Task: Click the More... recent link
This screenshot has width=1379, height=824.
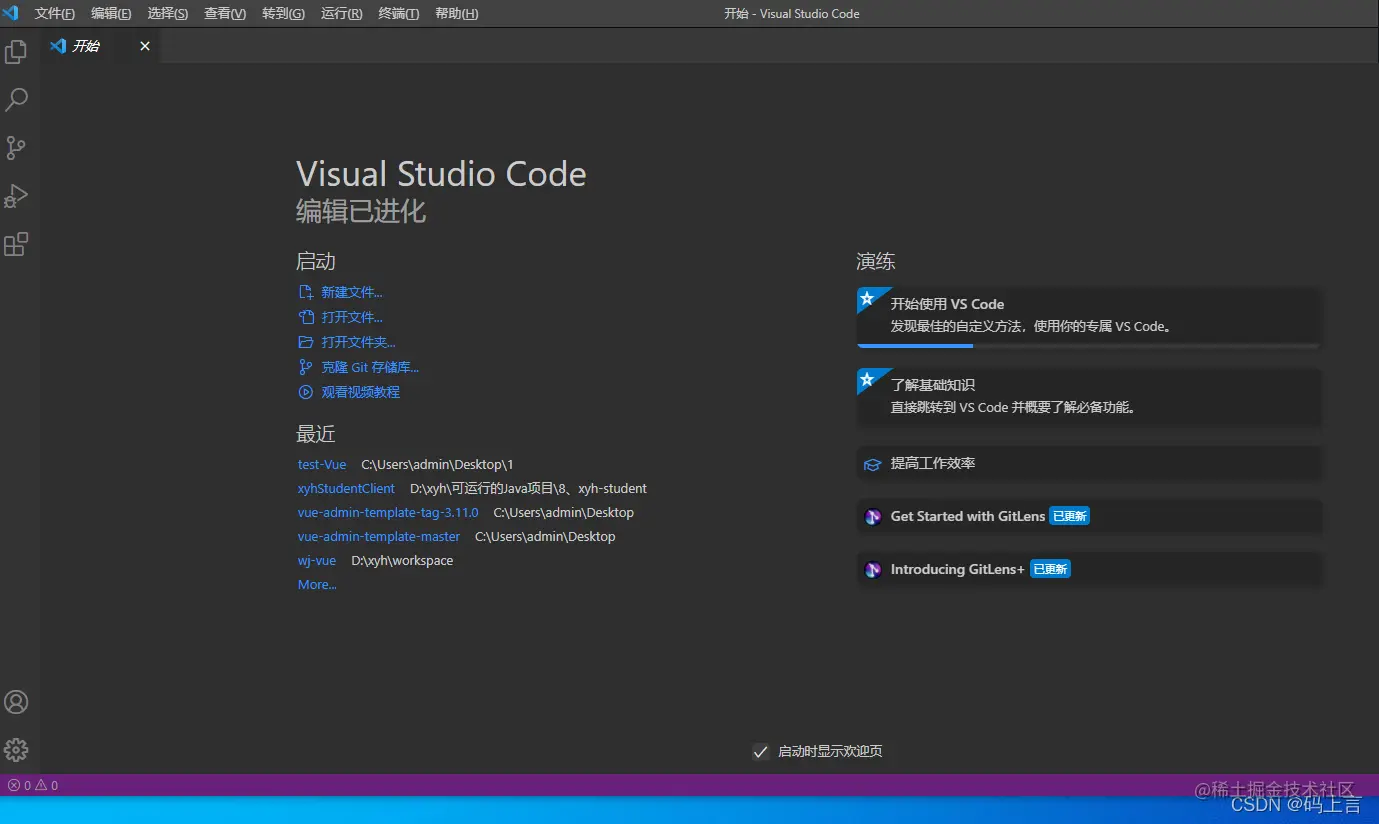Action: [x=317, y=584]
